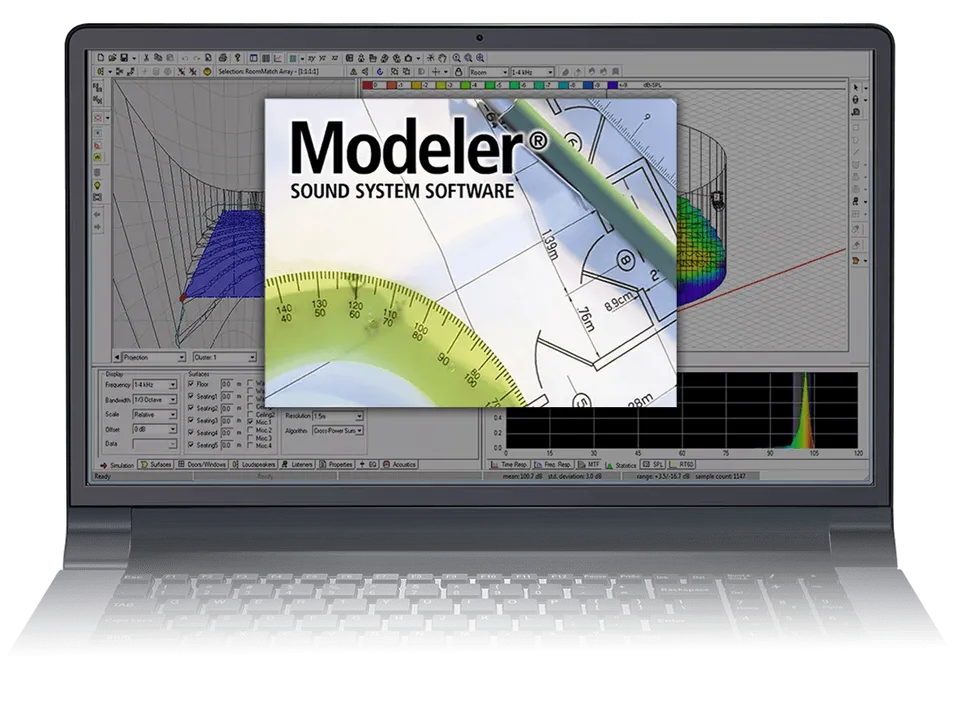Open the Projection dropdown below the model view
960x720 pixels.
154,357
